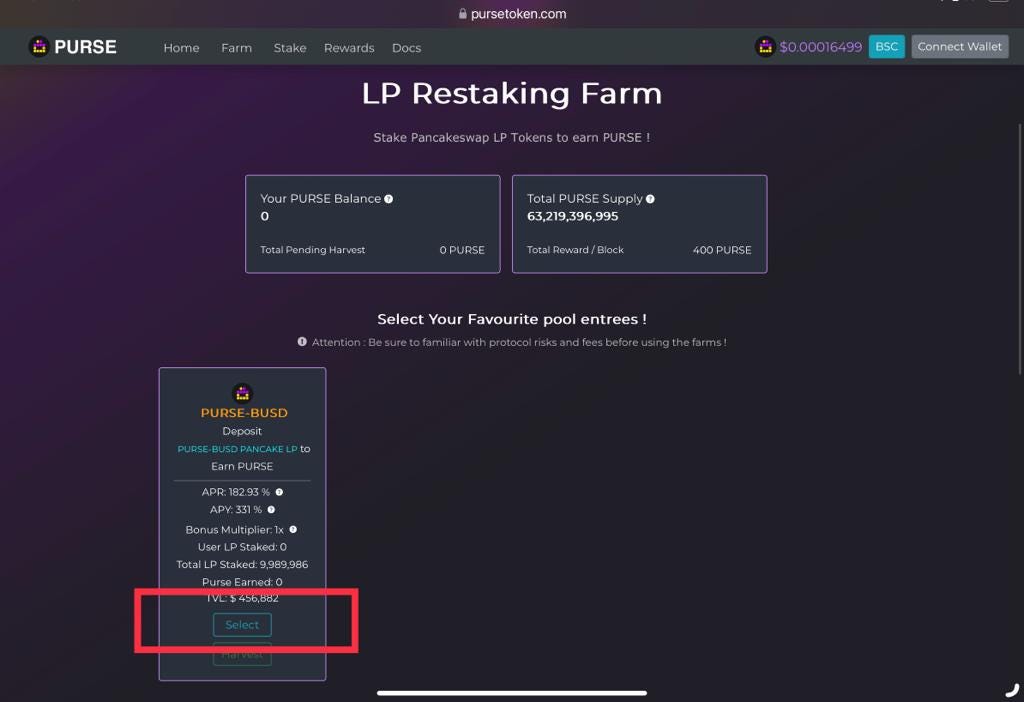Screen dimensions: 1024x702
Task: Open the PURSE-BUSD PANCAKE LP link
Action: click(237, 449)
